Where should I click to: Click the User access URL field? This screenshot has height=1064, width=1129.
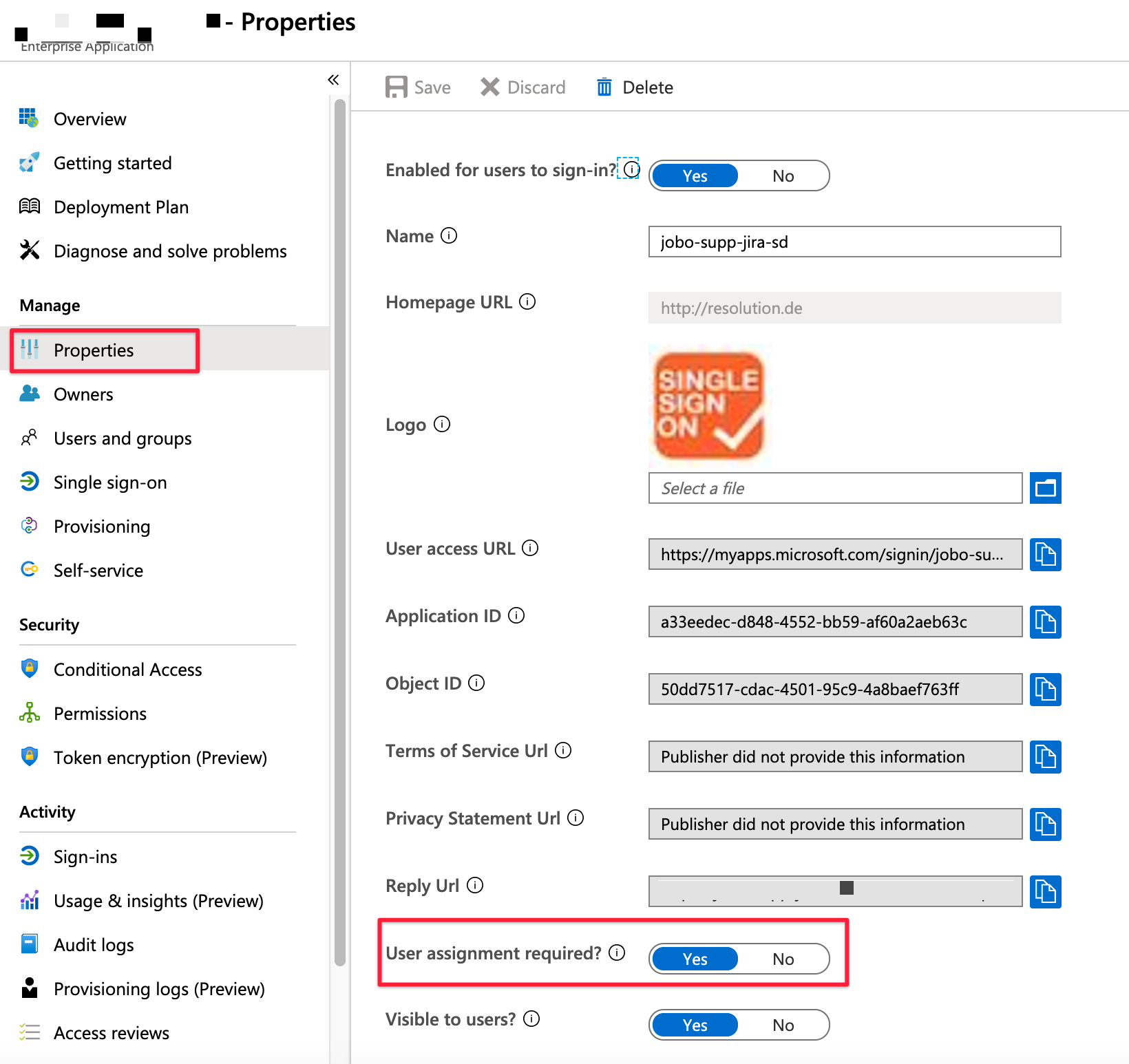pos(835,554)
